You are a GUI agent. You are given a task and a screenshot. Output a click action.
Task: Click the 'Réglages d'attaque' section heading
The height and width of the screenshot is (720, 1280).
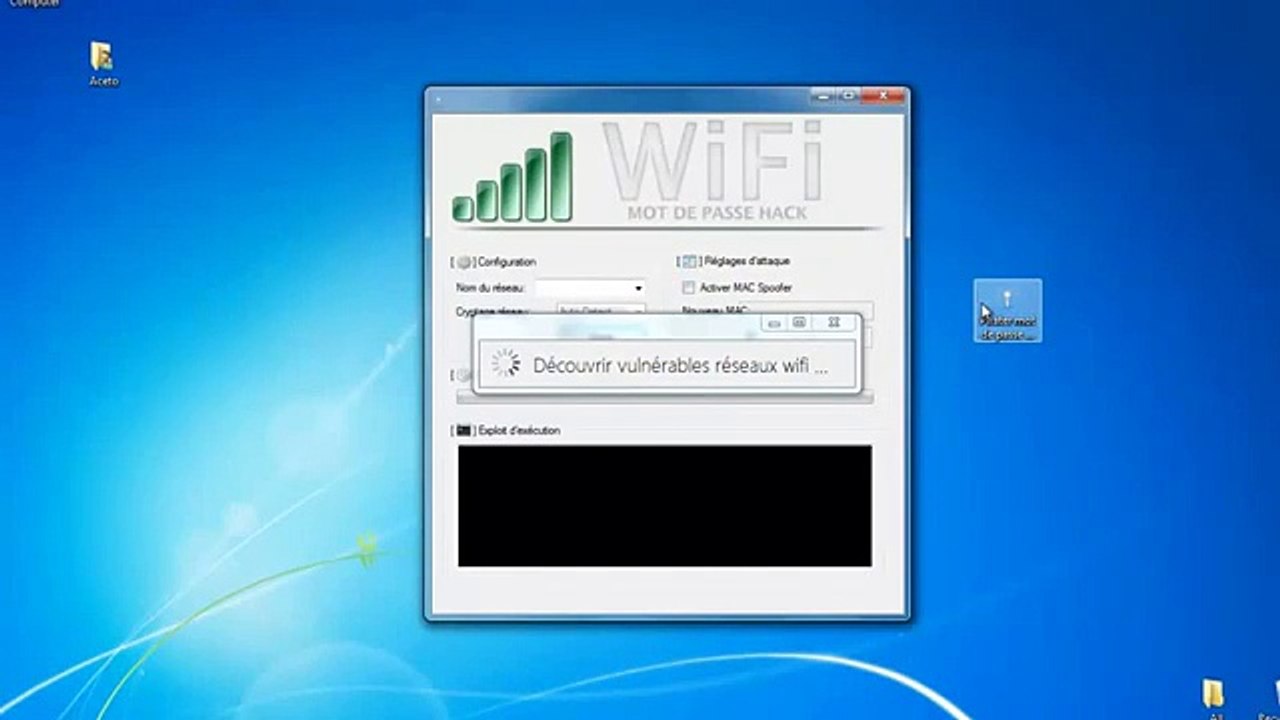[x=747, y=261]
